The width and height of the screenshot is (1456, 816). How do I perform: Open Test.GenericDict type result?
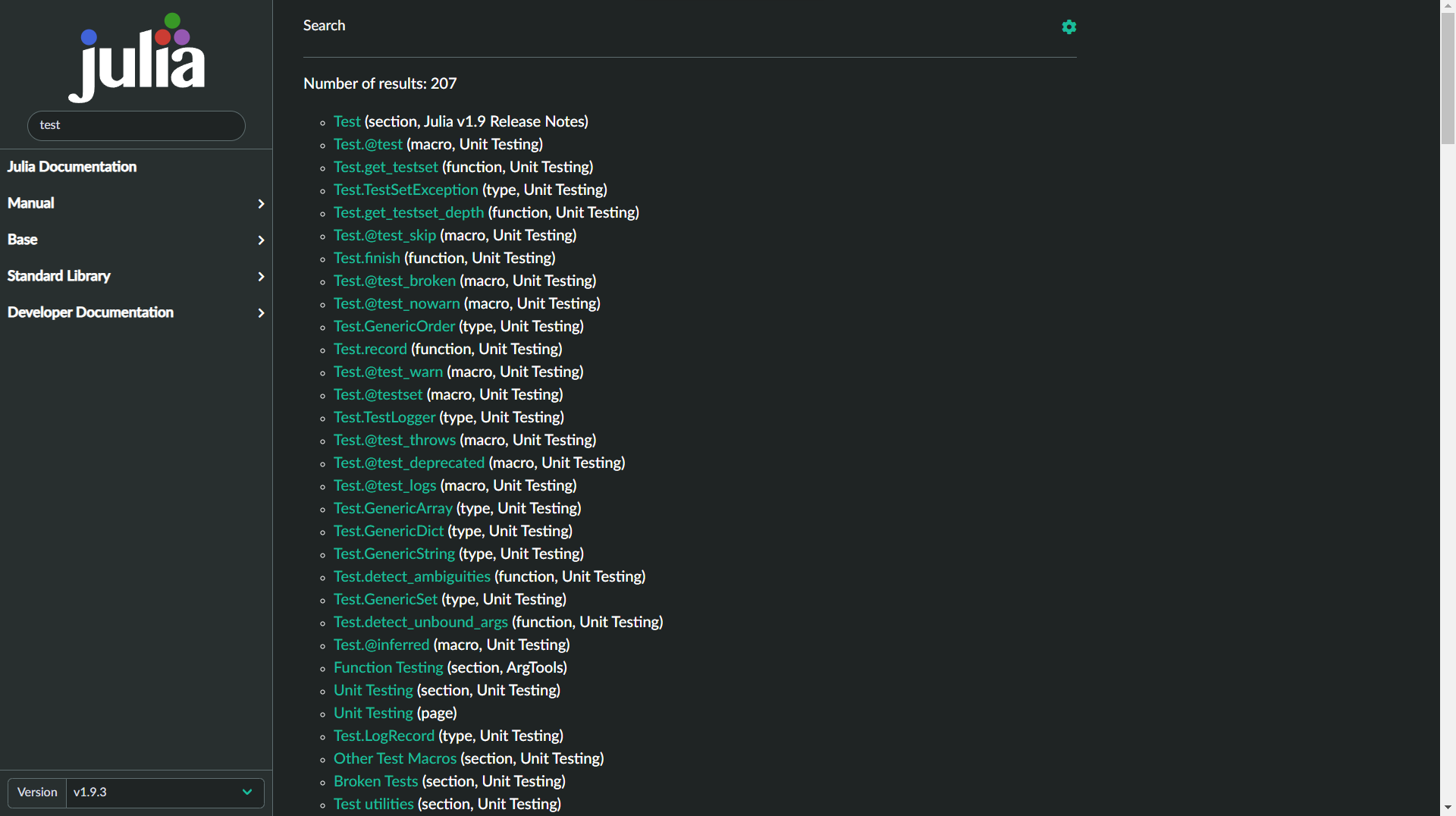pos(388,532)
